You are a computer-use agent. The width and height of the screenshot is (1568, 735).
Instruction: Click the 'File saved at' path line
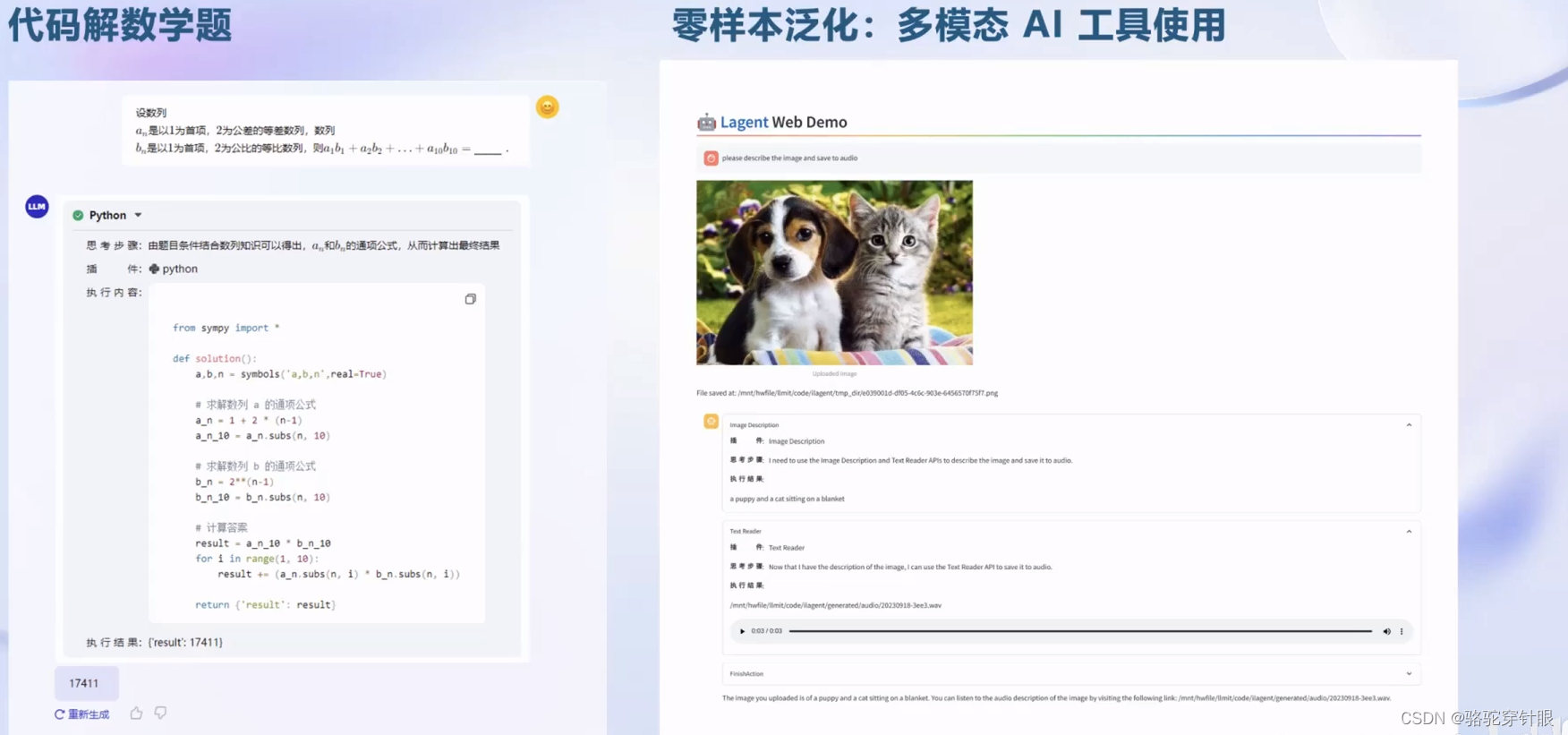(847, 393)
